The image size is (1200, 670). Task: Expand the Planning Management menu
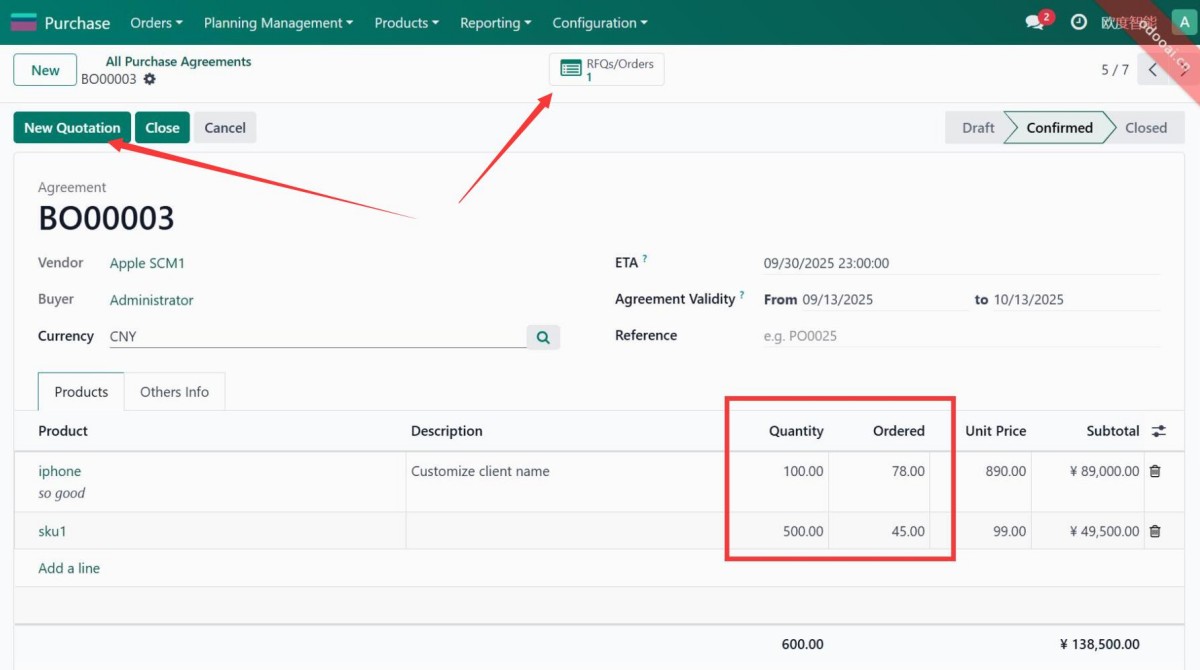point(278,22)
